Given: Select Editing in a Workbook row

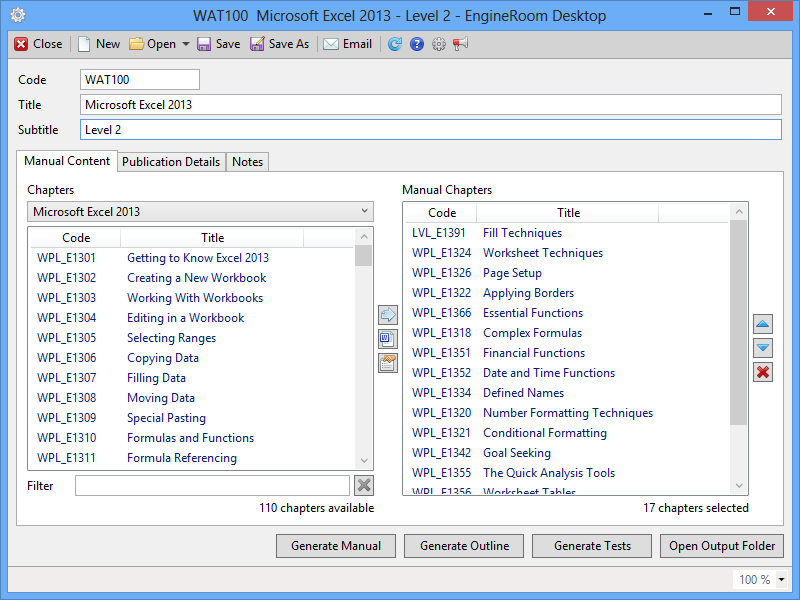Looking at the screenshot, I should [192, 317].
